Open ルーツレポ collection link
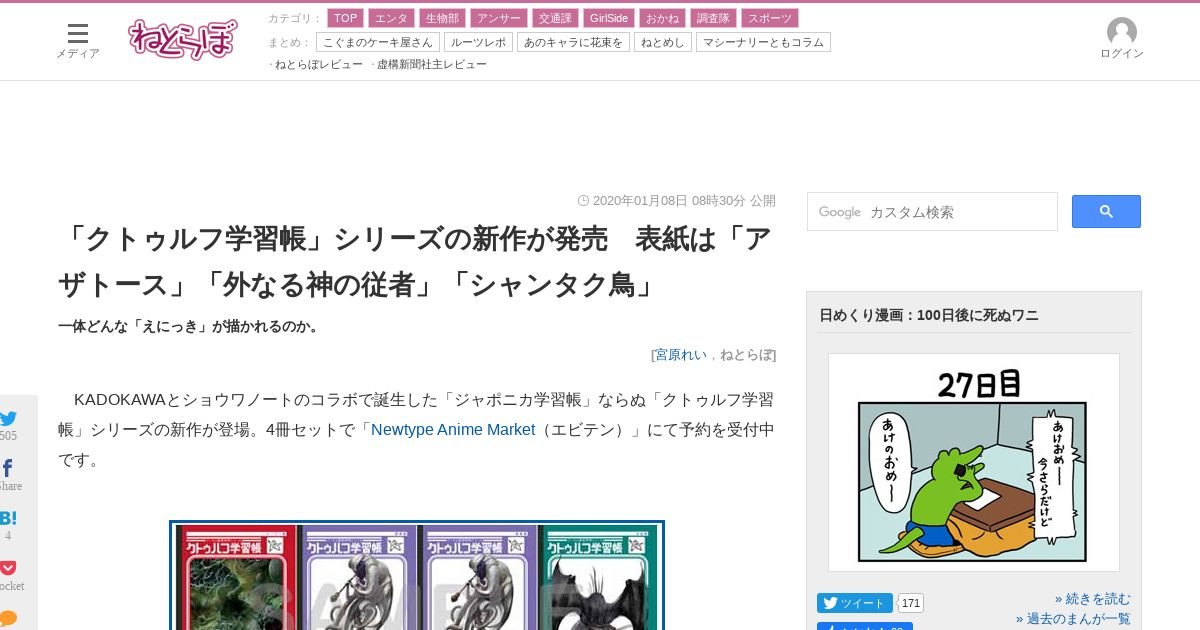This screenshot has width=1200, height=630. 478,42
